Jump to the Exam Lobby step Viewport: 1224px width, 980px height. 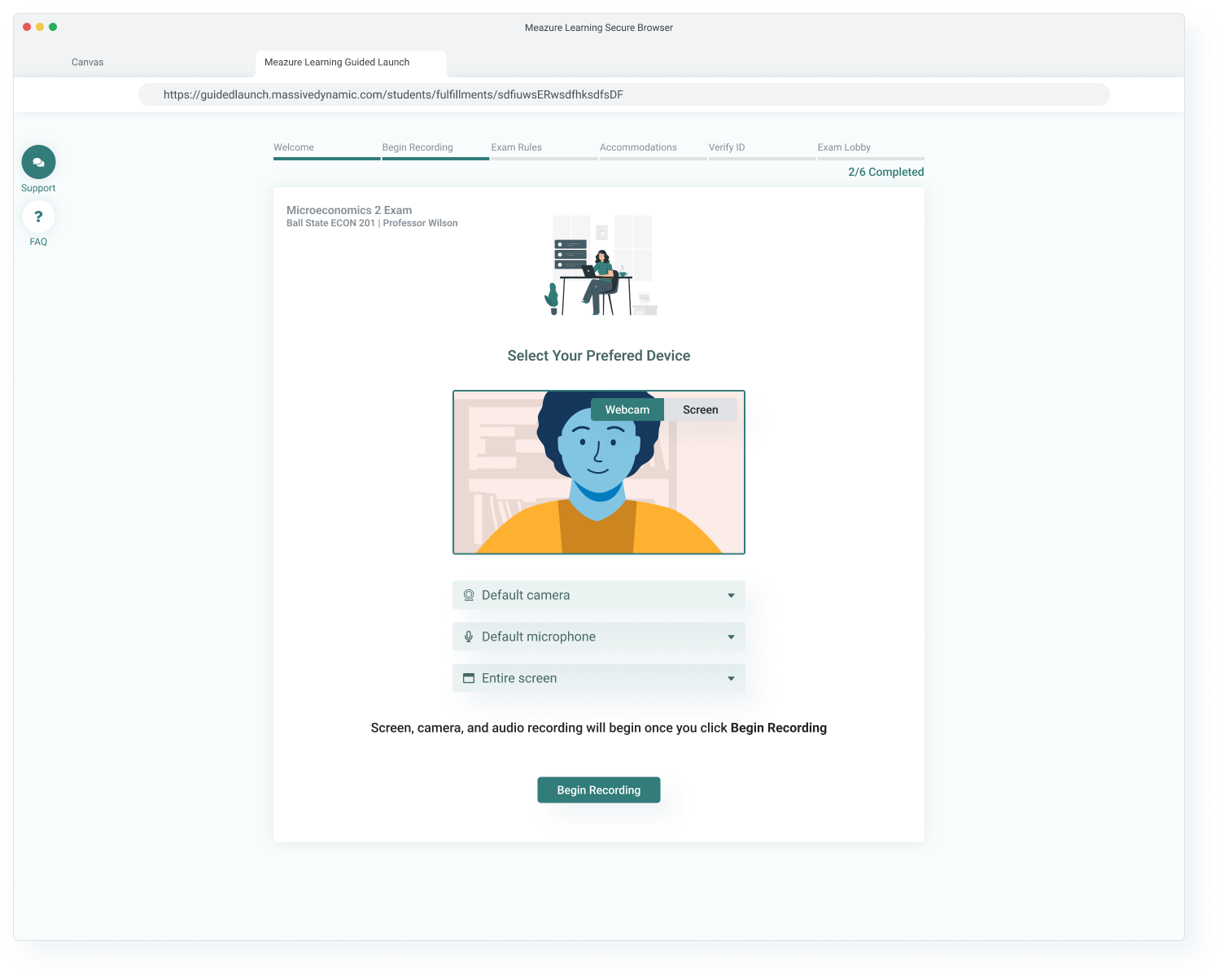[x=844, y=147]
